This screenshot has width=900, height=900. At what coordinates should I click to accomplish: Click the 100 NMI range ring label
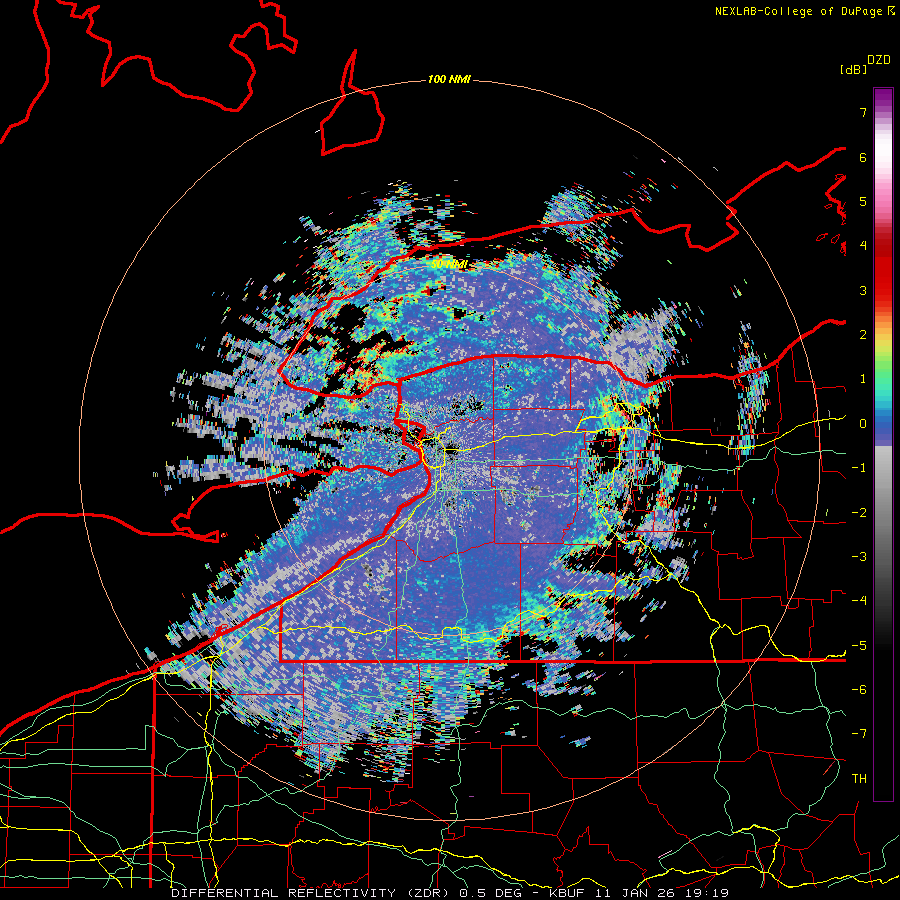(449, 79)
